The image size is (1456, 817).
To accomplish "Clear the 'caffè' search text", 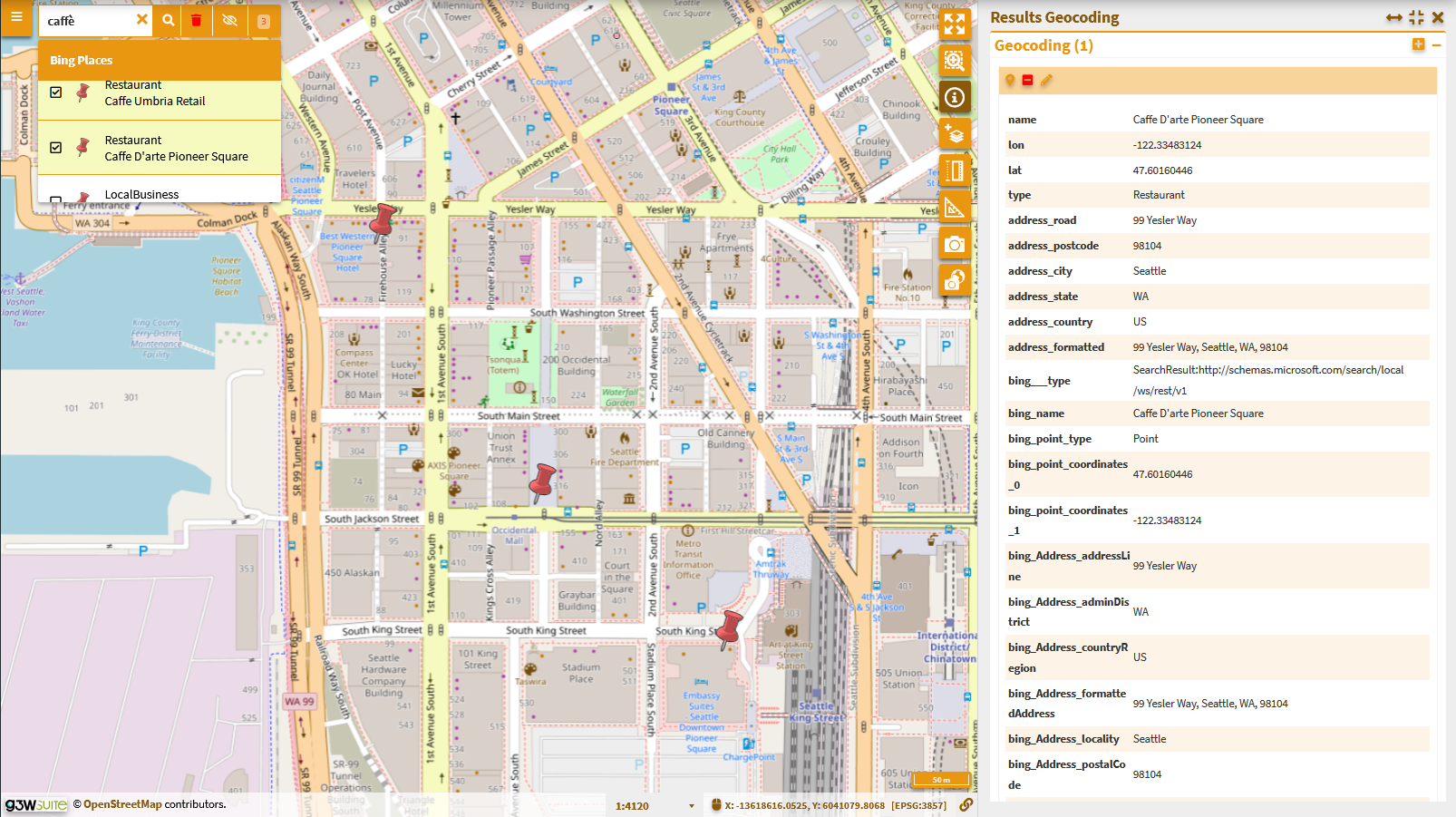I will pyautogui.click(x=141, y=19).
